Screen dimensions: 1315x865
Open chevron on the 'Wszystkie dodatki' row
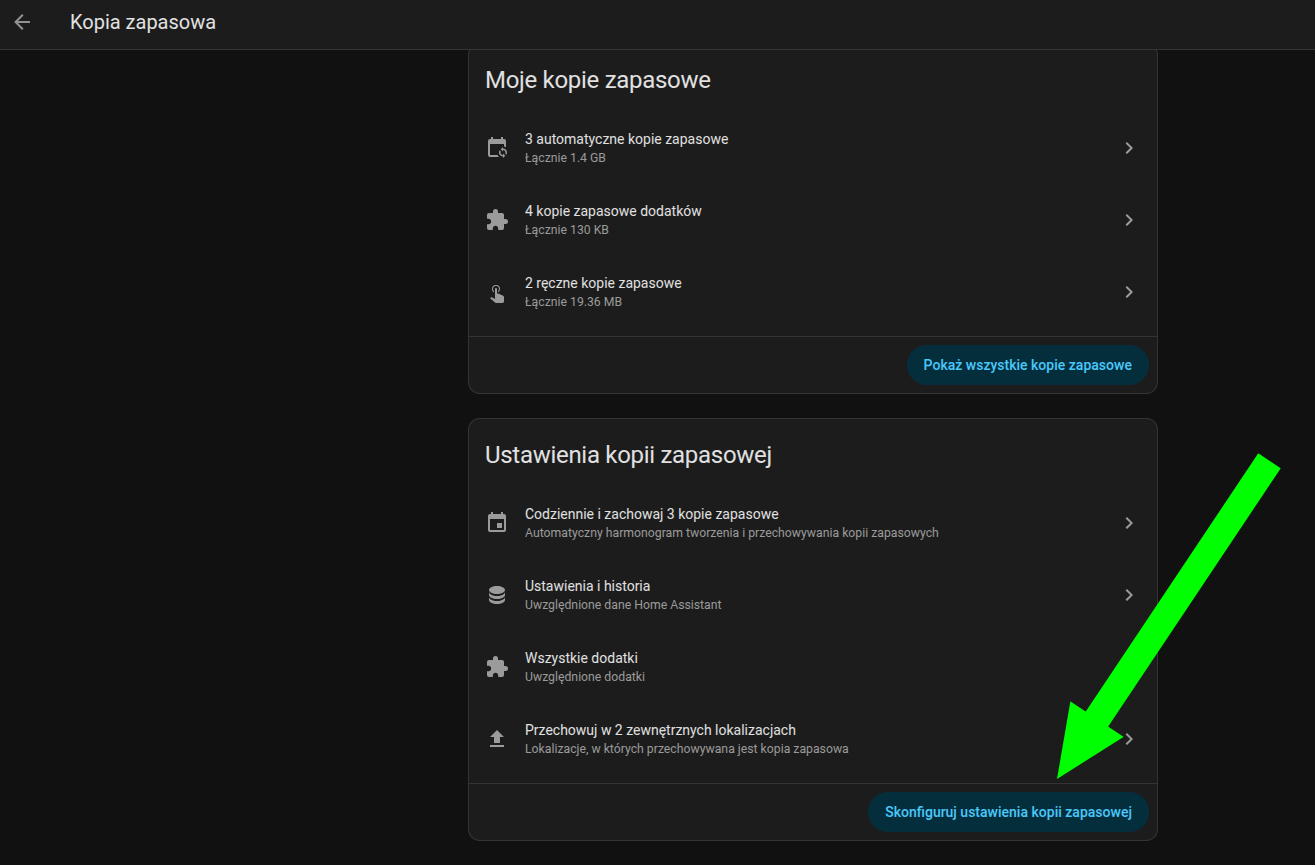coord(1128,667)
